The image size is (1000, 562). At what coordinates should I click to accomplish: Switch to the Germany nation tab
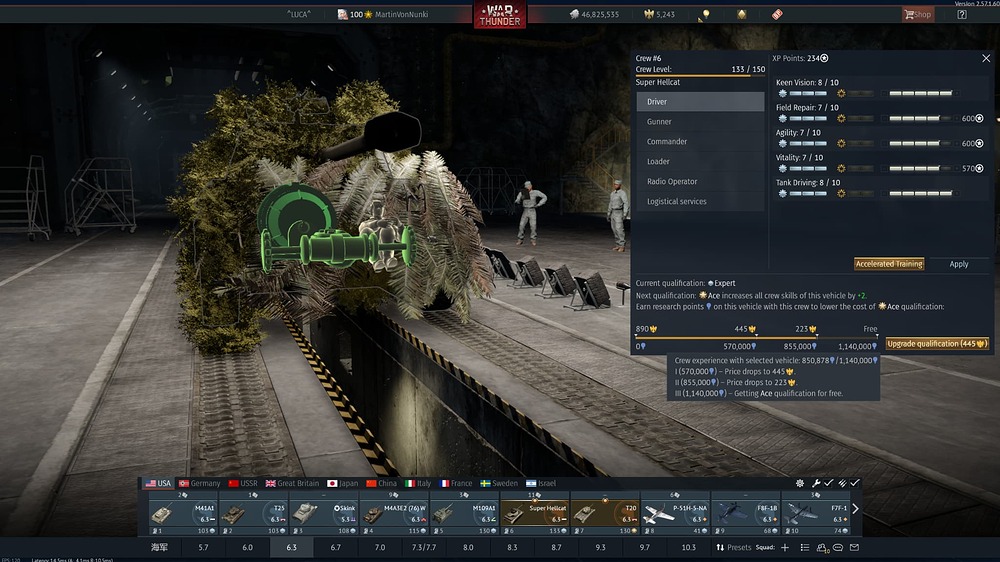point(200,484)
